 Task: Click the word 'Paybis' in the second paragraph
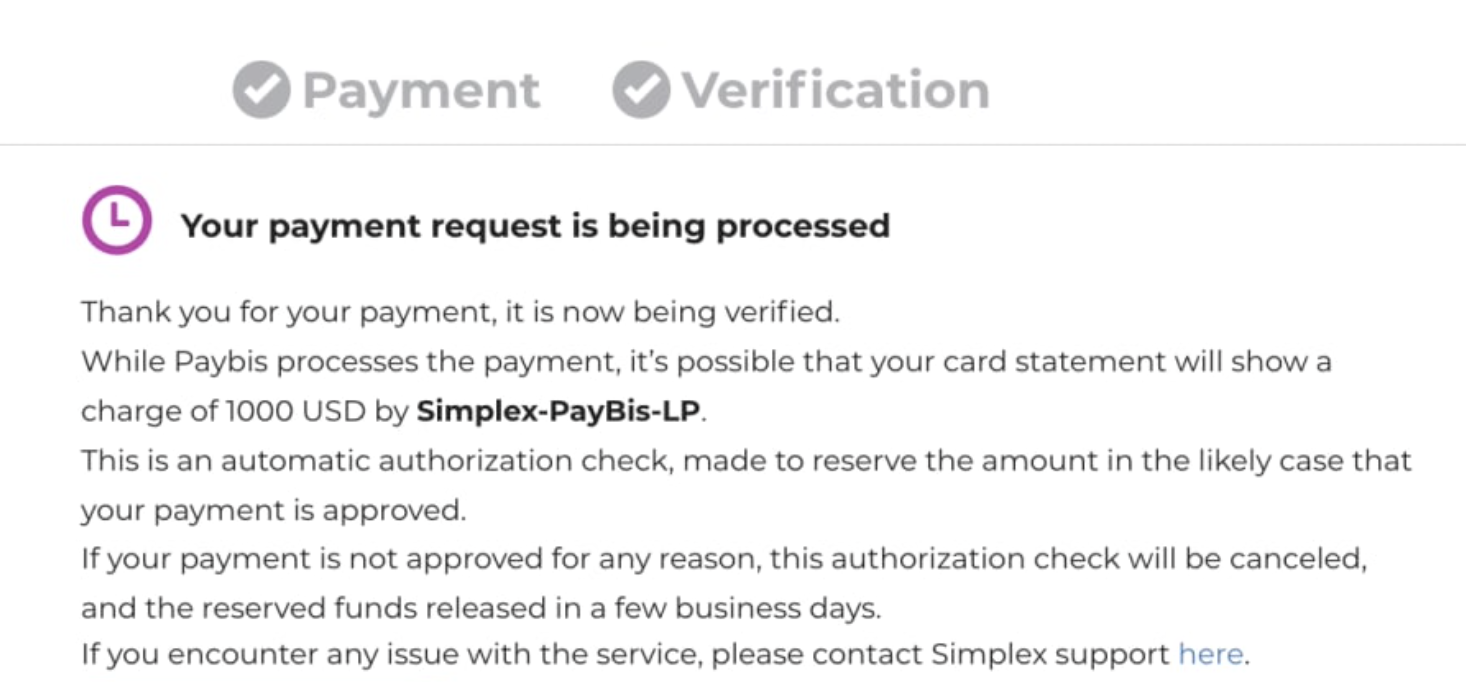click(221, 362)
